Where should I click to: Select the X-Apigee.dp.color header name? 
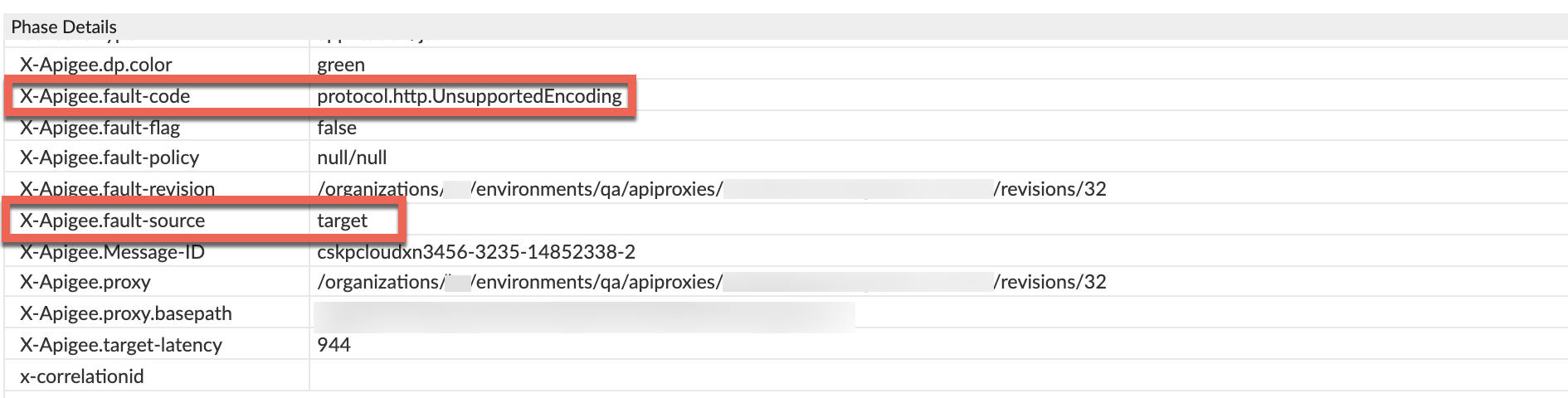(96, 65)
